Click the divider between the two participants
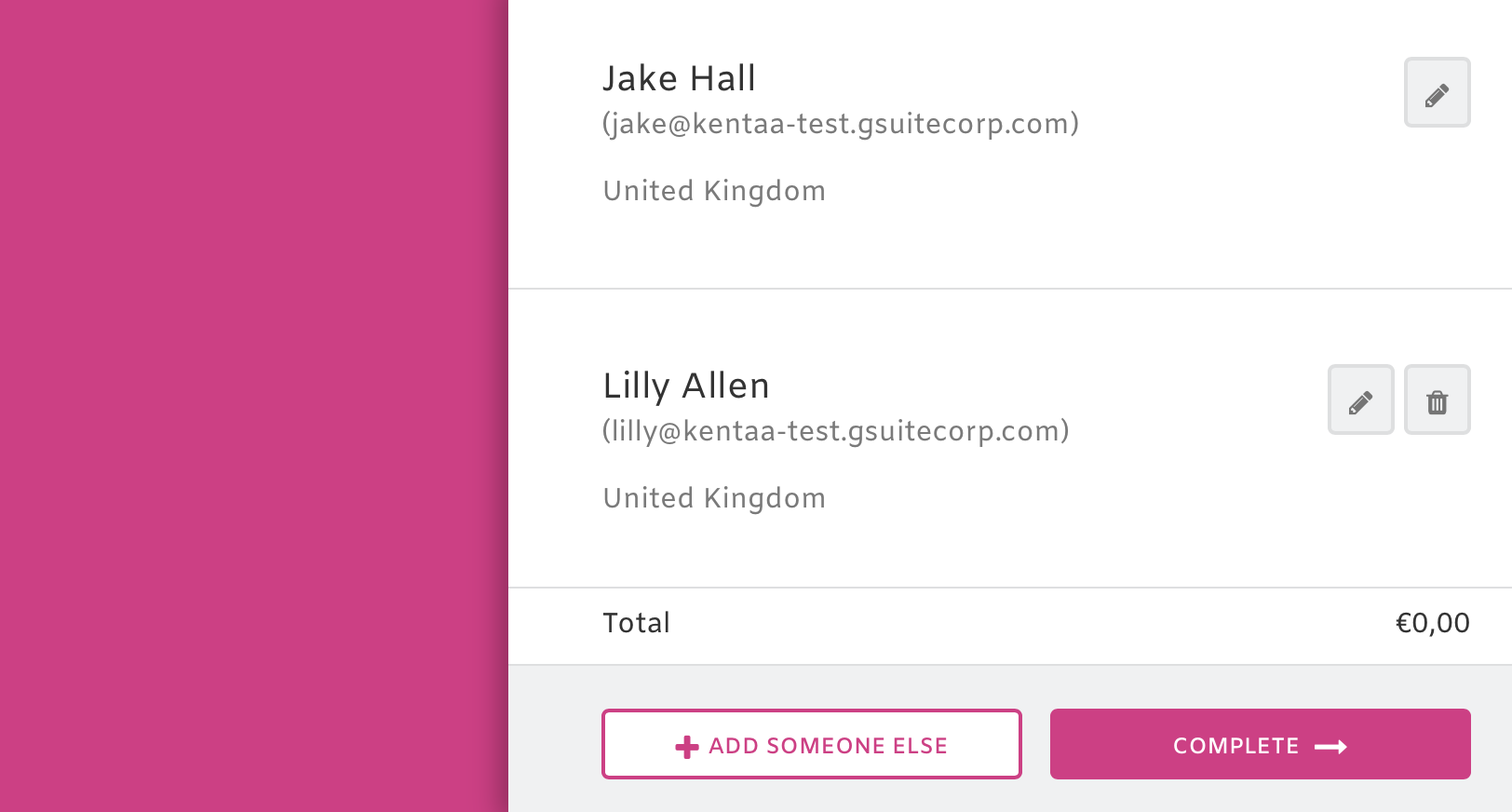The height and width of the screenshot is (812, 1512). click(1010, 289)
